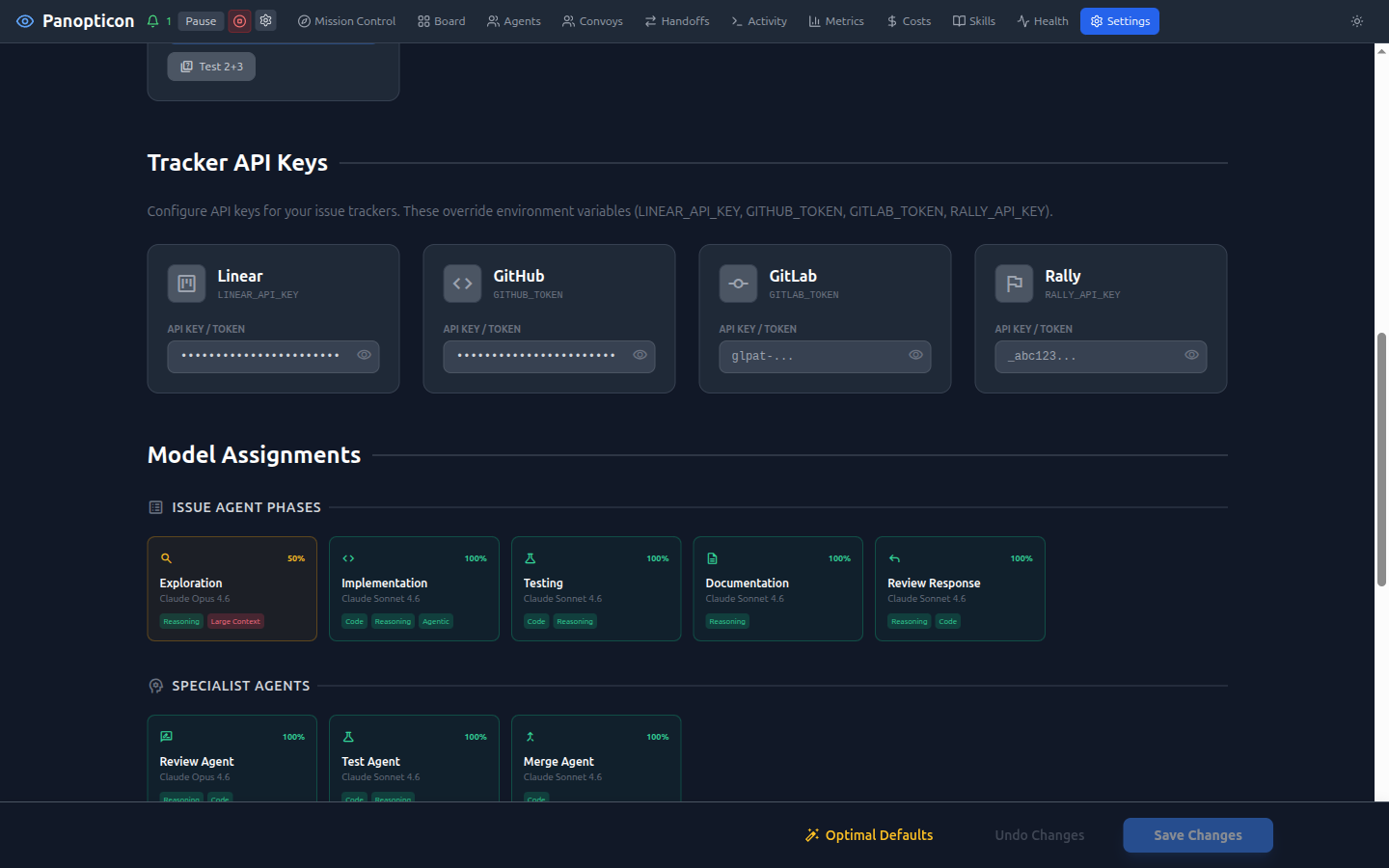Show the Linear API key

tap(364, 355)
